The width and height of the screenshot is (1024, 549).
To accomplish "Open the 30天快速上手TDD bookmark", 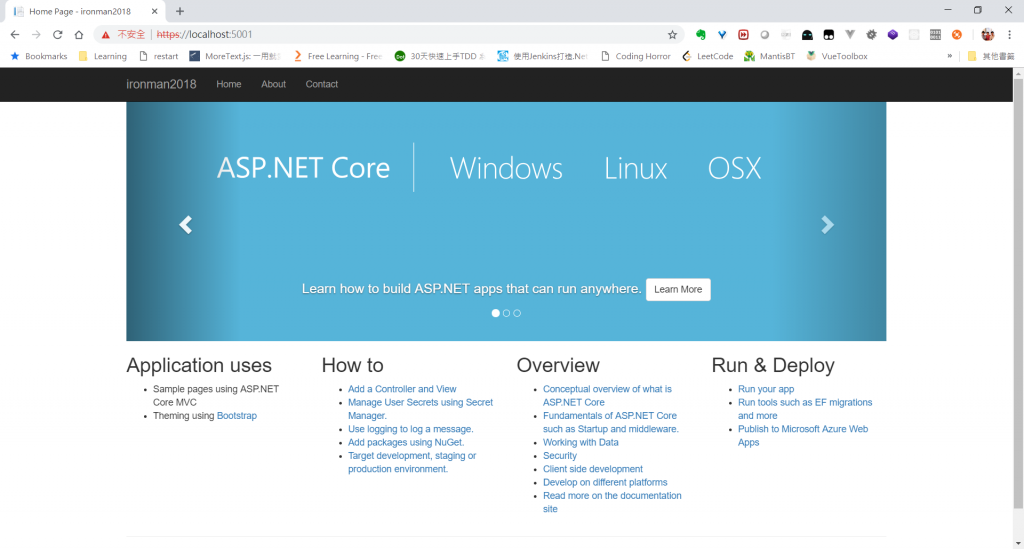I will tap(440, 56).
